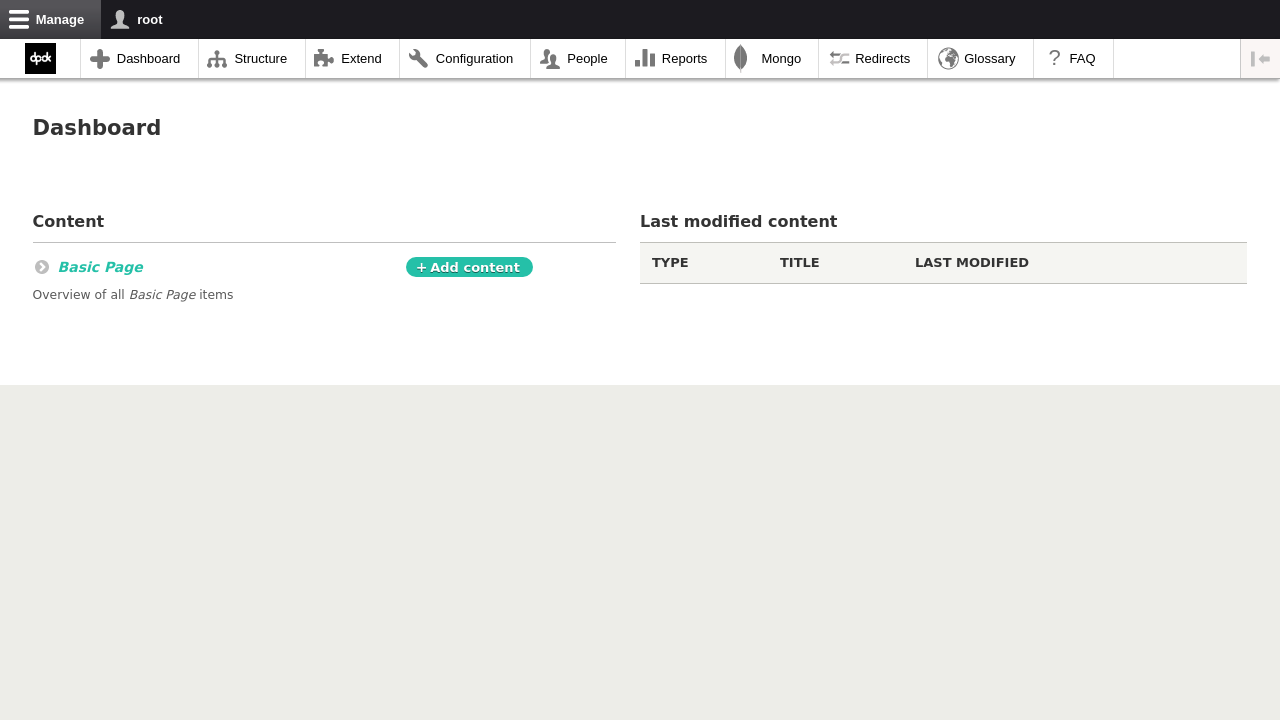Click the Content section heading
The height and width of the screenshot is (720, 1280).
(x=68, y=222)
